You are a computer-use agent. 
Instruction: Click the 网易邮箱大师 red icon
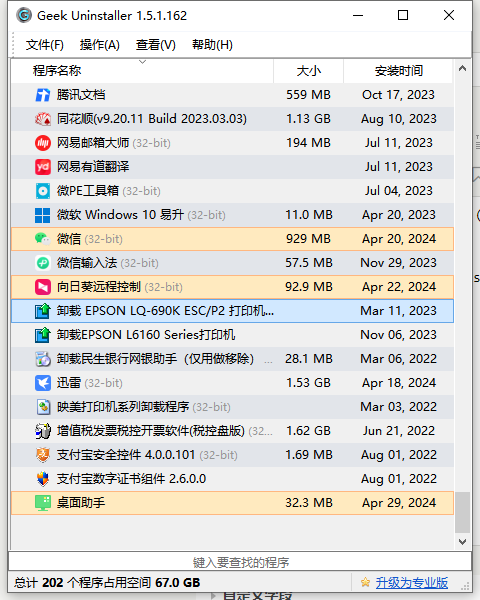pyautogui.click(x=42, y=143)
